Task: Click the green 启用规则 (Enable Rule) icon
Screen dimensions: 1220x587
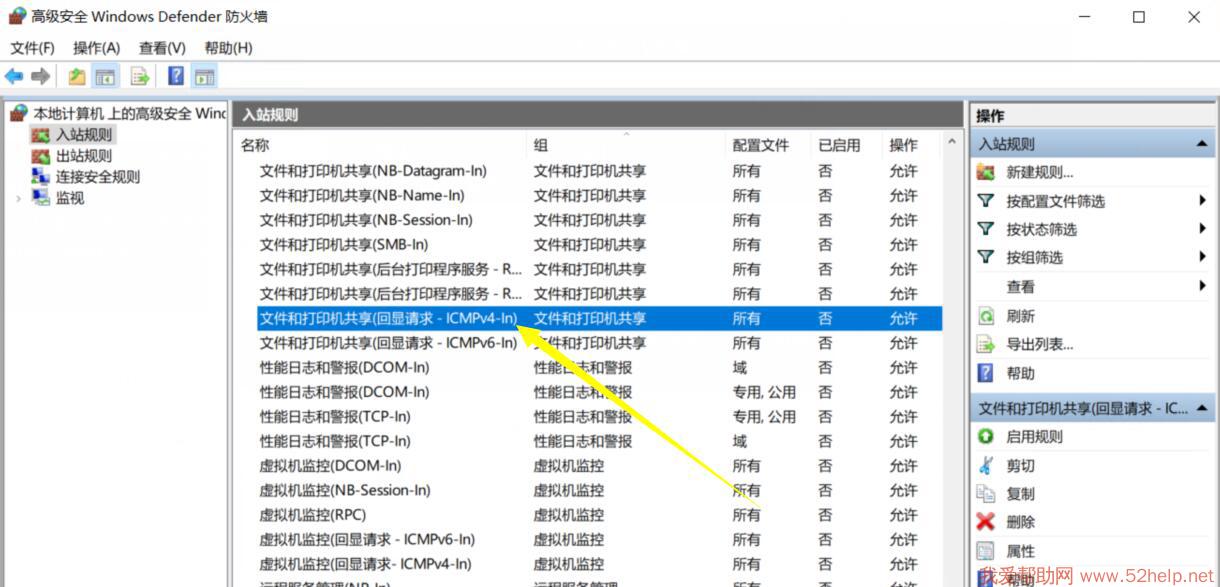Action: click(x=986, y=437)
